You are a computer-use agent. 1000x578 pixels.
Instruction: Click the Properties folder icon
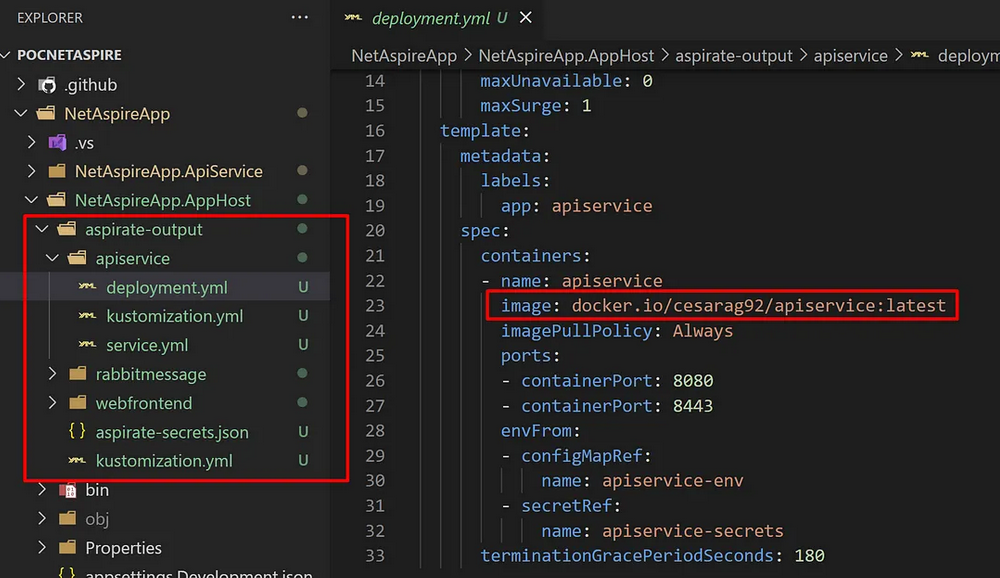pyautogui.click(x=68, y=549)
